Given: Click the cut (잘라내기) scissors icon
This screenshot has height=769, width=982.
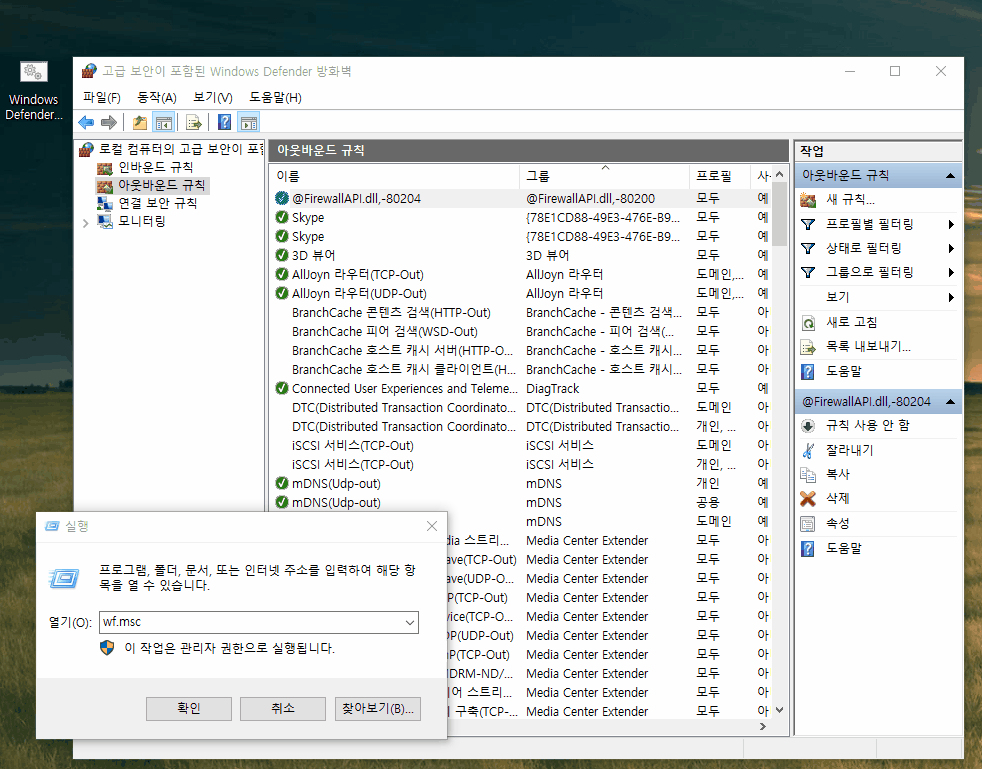Looking at the screenshot, I should pyautogui.click(x=809, y=450).
